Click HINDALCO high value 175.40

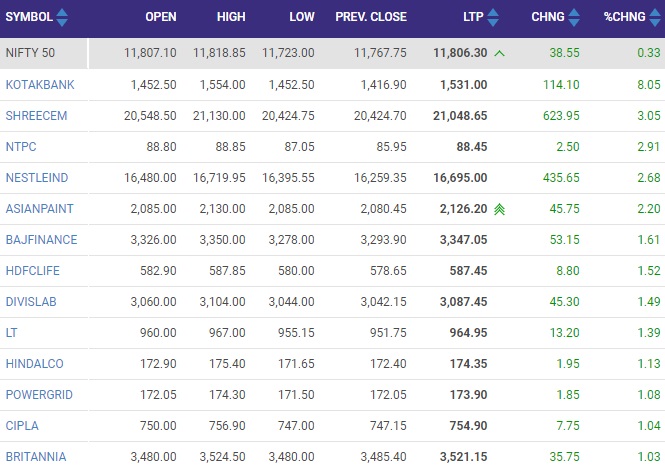(227, 363)
